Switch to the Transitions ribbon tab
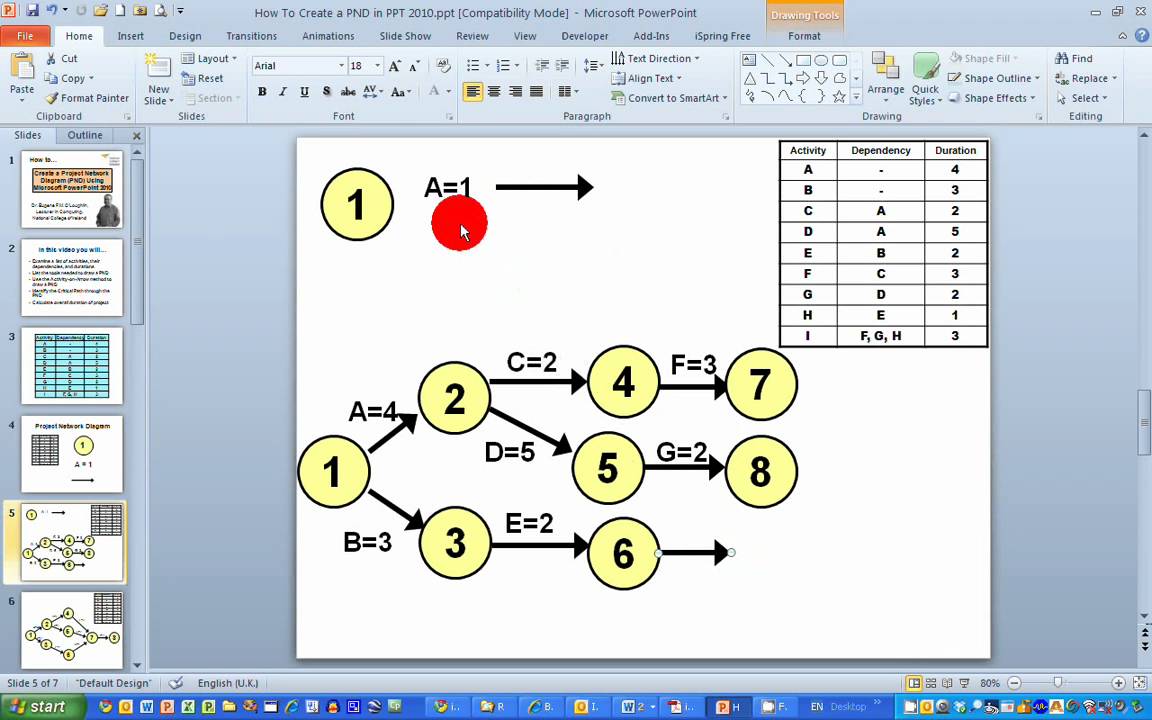The height and width of the screenshot is (720, 1152). click(251, 36)
